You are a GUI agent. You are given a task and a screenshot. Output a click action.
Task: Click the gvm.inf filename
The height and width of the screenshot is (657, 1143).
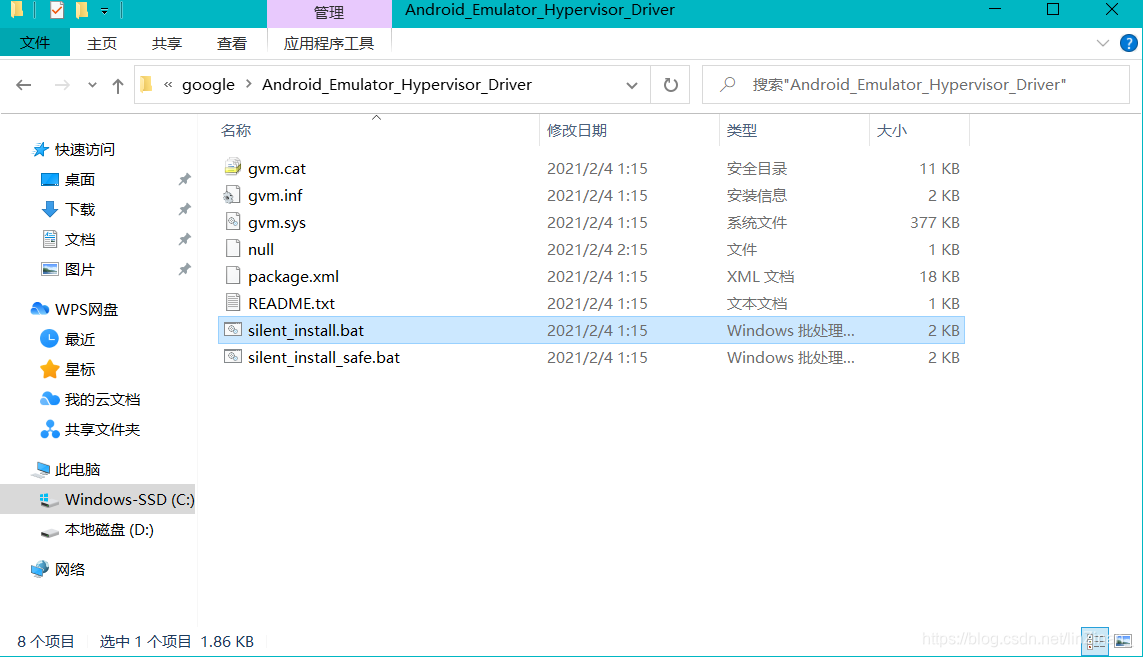pos(275,195)
